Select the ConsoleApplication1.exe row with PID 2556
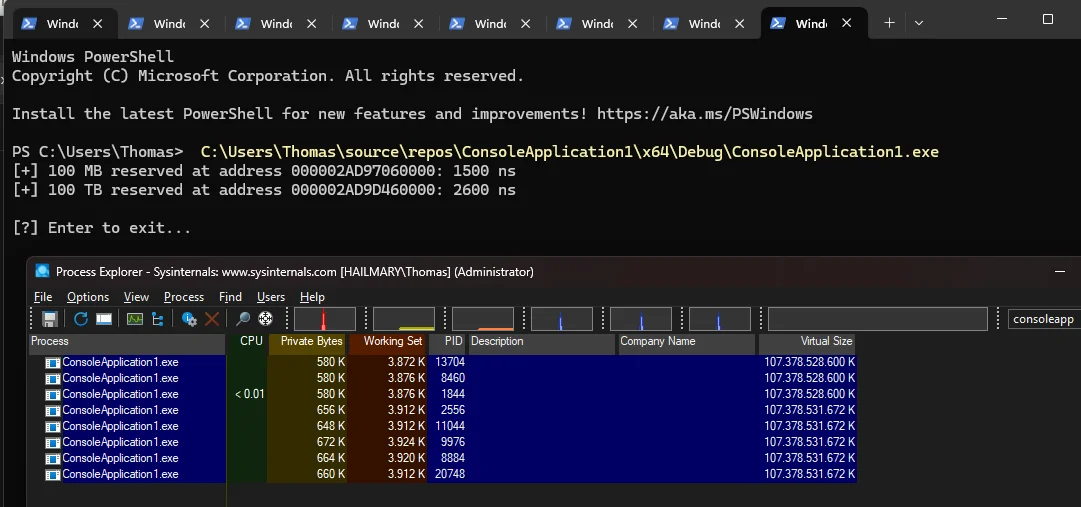This screenshot has height=507, width=1081. point(443,410)
